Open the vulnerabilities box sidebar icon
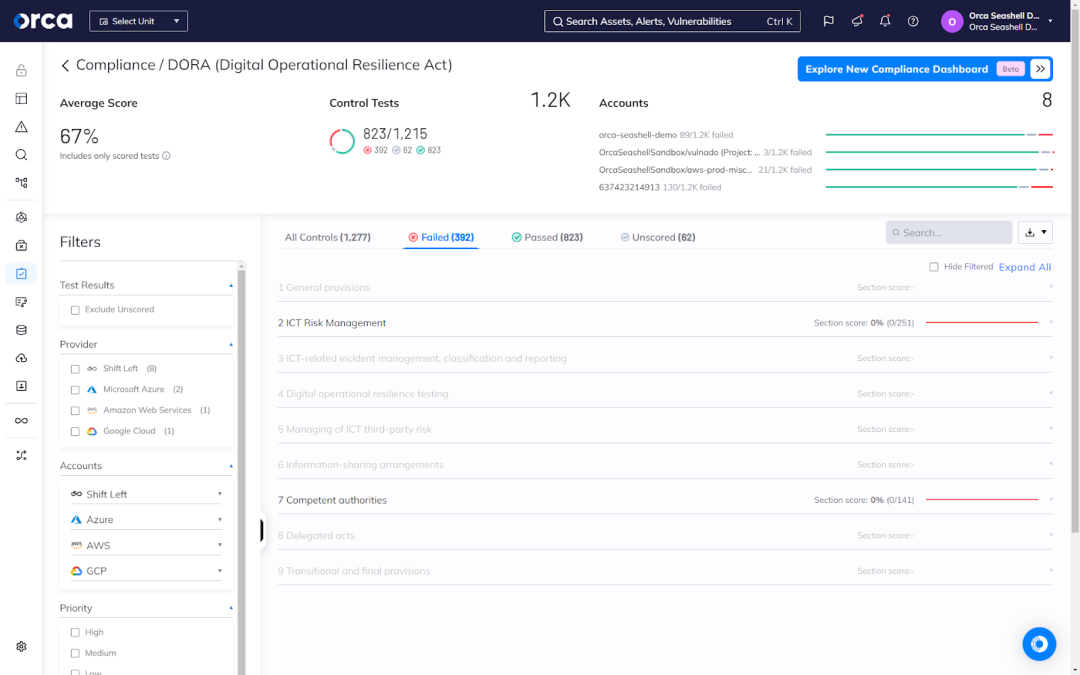 (21, 245)
